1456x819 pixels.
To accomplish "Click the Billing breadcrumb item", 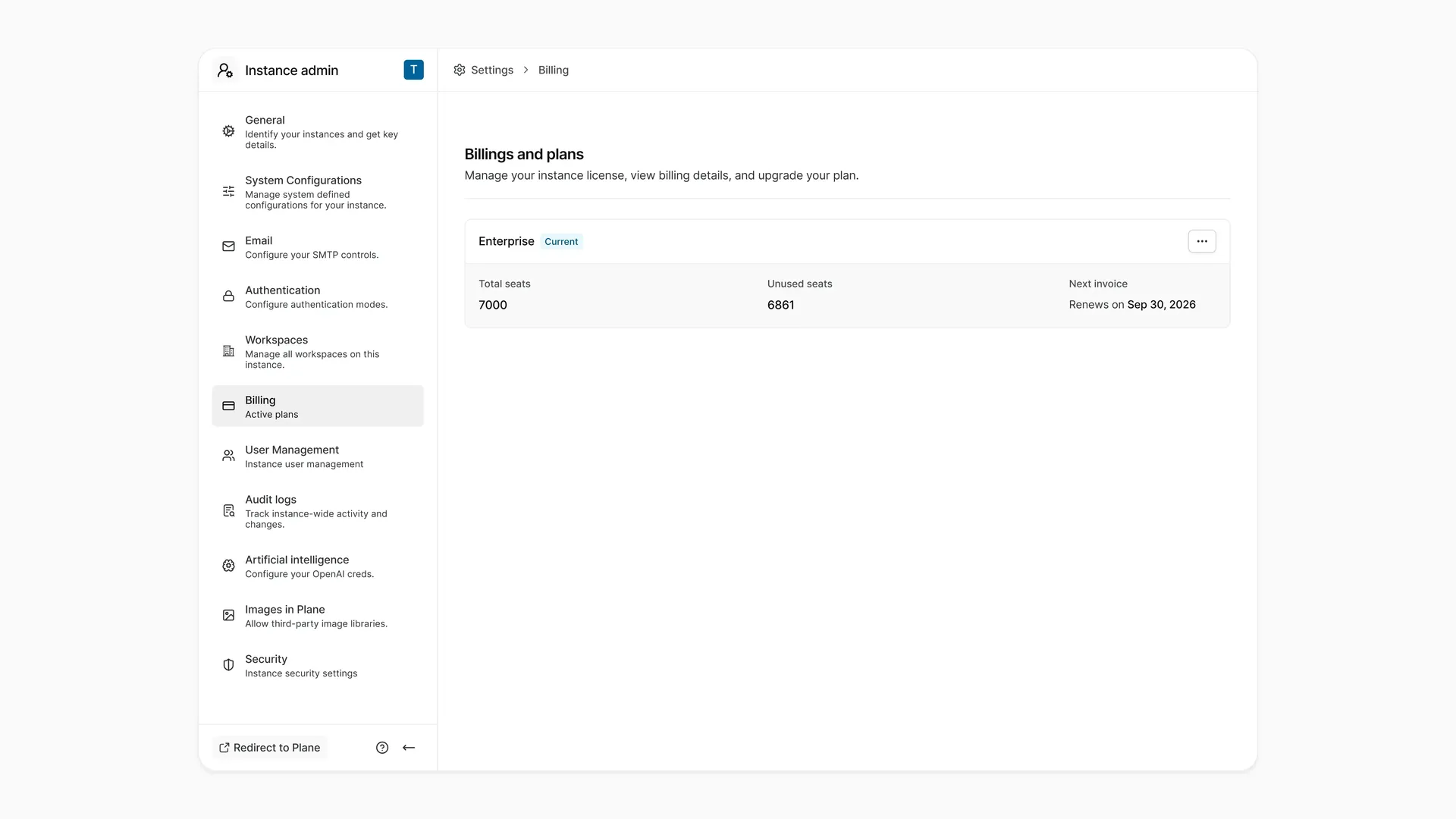I will click(554, 70).
